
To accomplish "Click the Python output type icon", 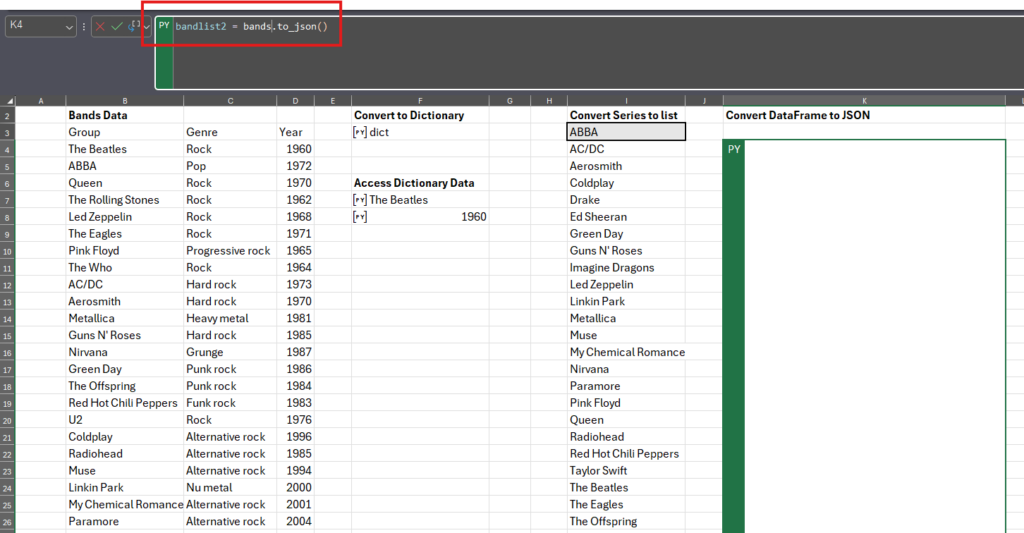I will [135, 26].
